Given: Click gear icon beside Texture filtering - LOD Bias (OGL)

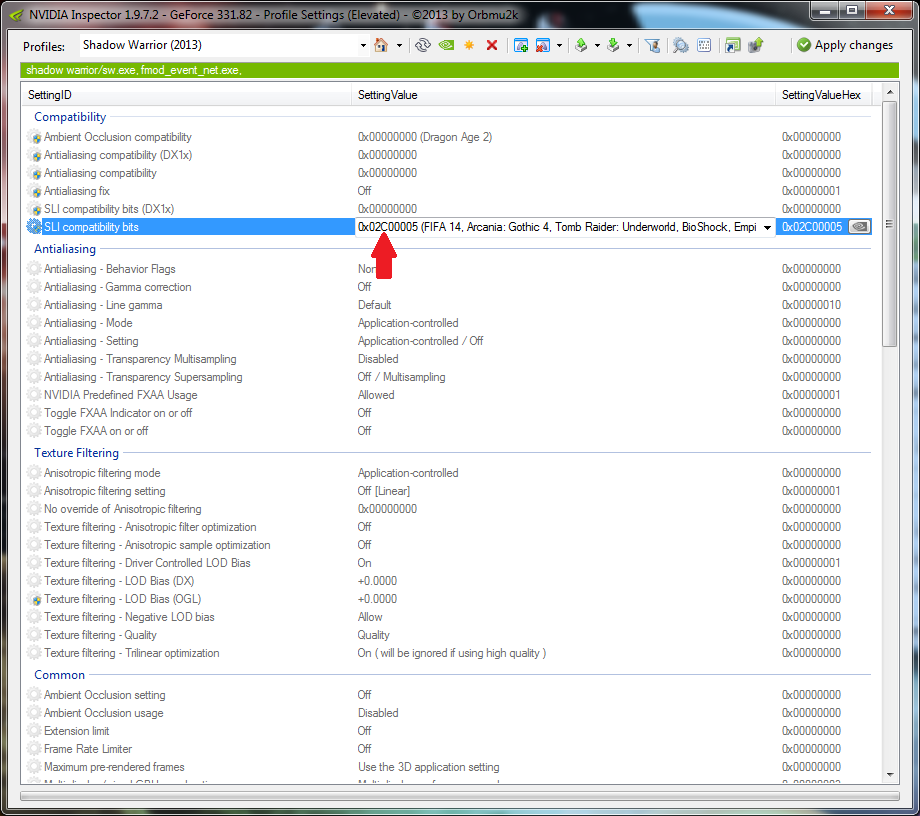Looking at the screenshot, I should [x=35, y=600].
